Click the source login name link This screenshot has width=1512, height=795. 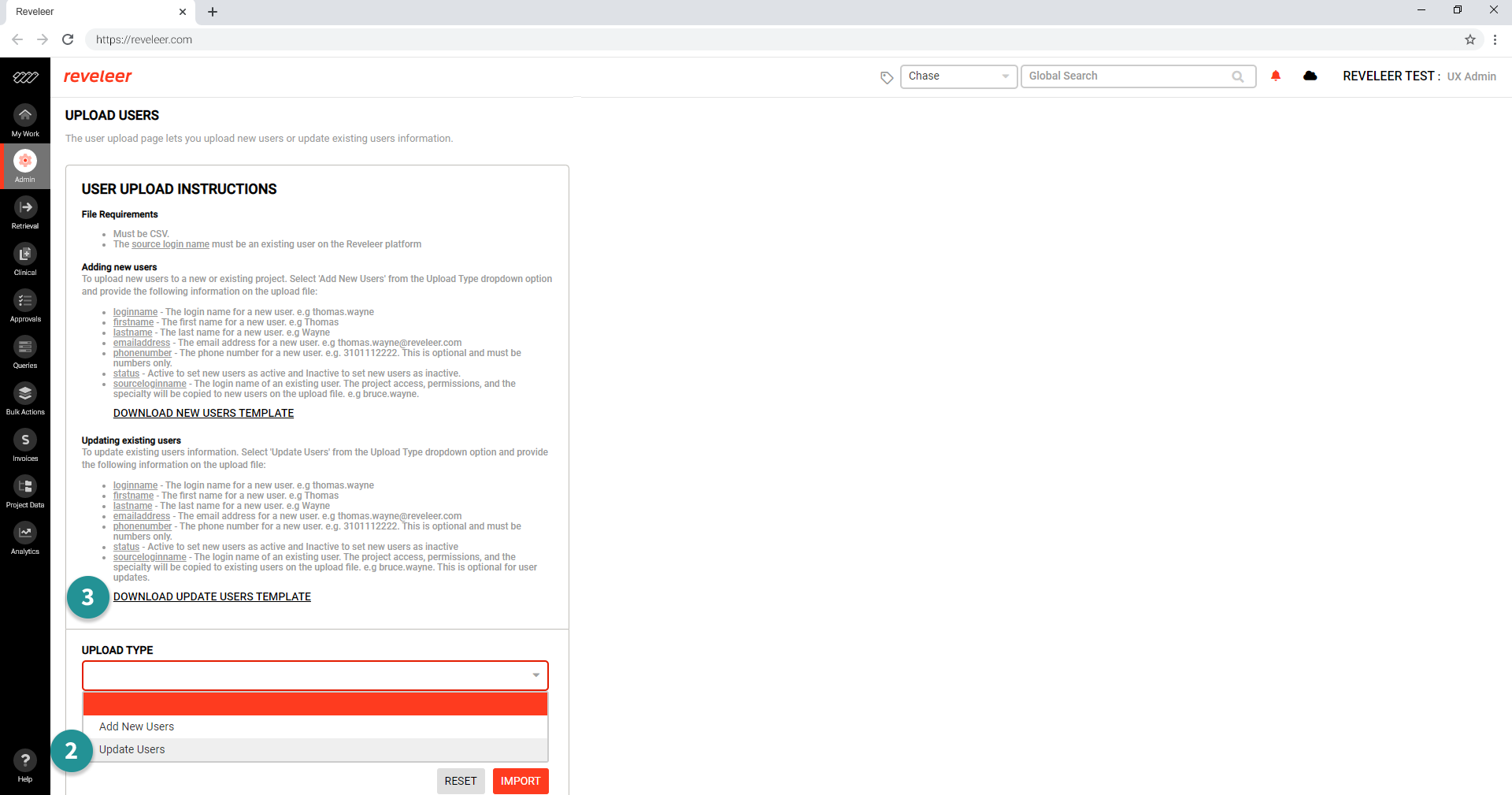(x=170, y=244)
